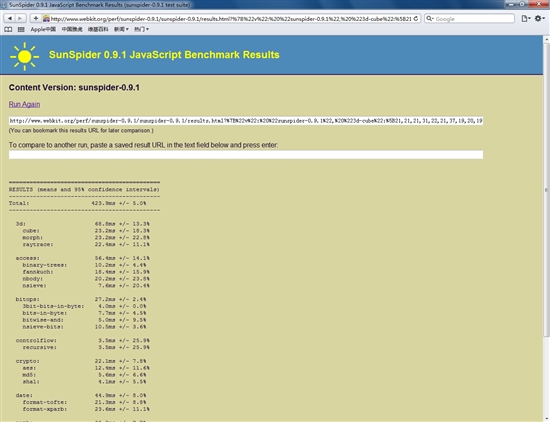Go back with the Back arrow button
This screenshot has width=550, height=422.
pos(10,18)
